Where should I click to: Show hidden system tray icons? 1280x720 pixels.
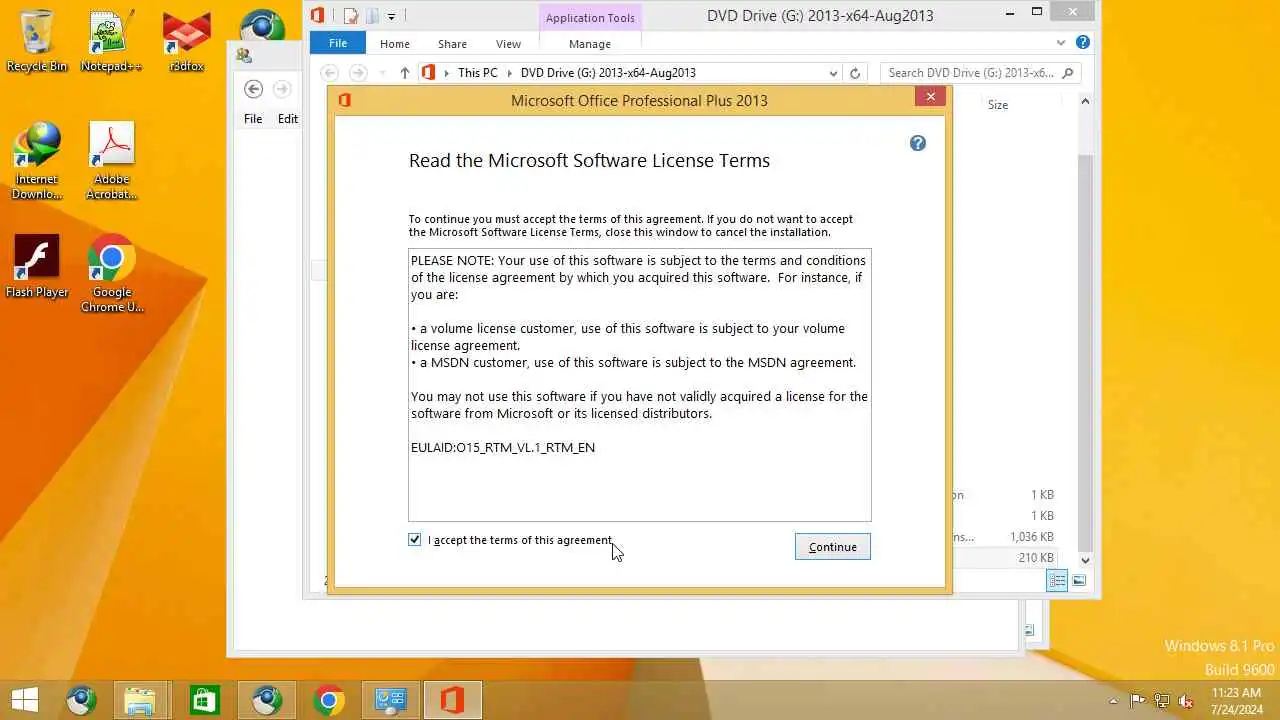click(x=1114, y=700)
